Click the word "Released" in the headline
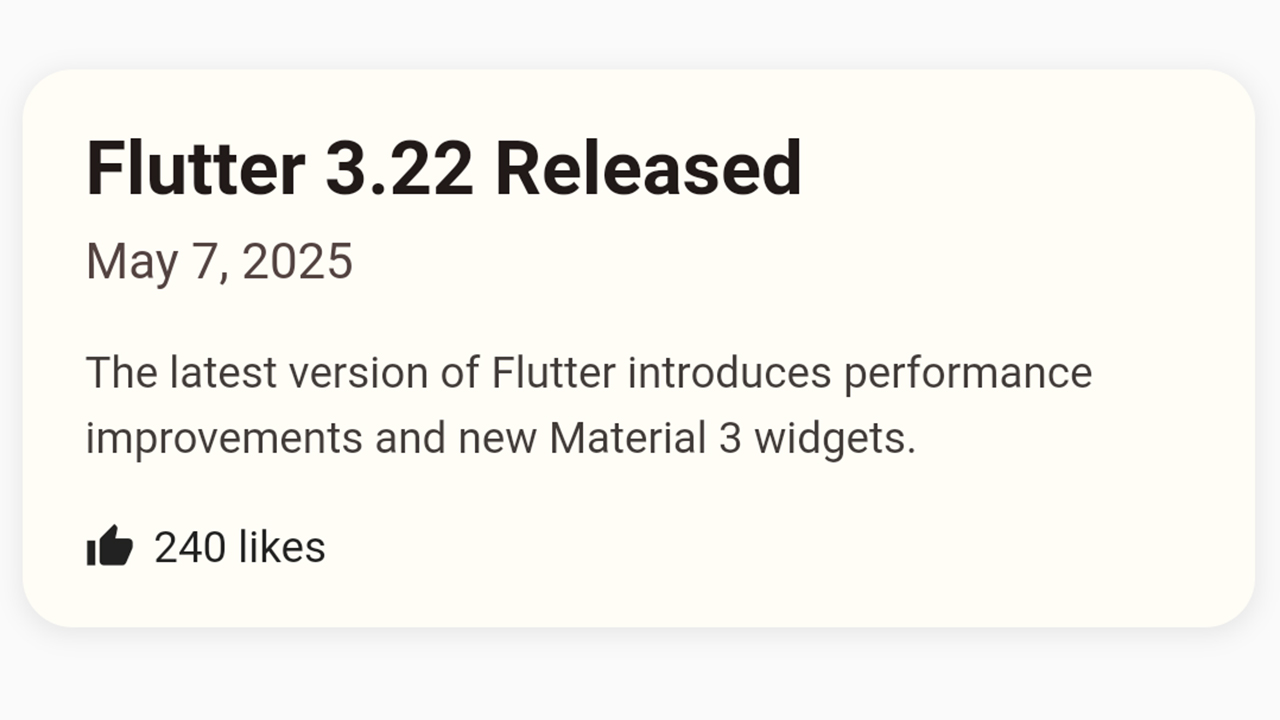This screenshot has width=1280, height=720. (x=648, y=168)
